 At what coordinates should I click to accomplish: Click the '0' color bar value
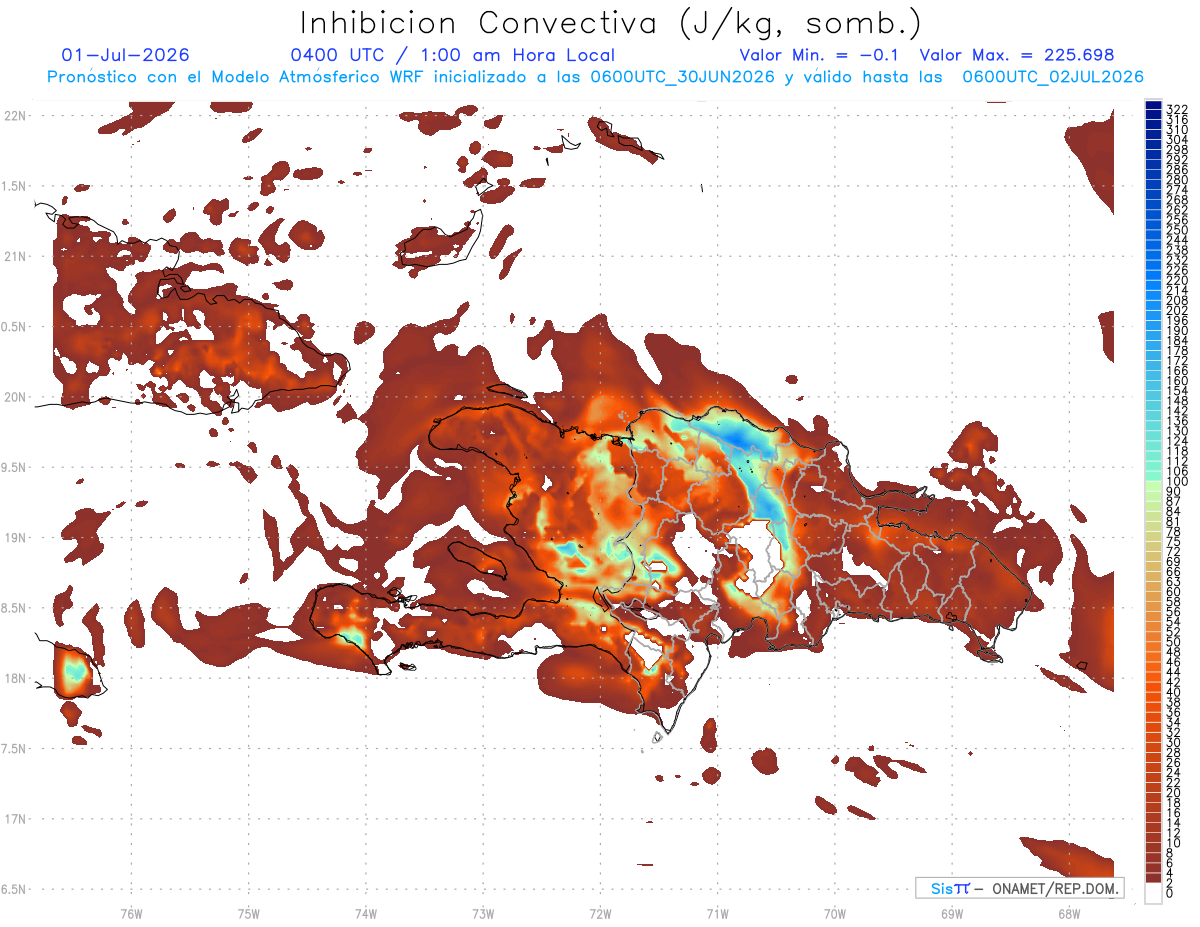[1171, 895]
